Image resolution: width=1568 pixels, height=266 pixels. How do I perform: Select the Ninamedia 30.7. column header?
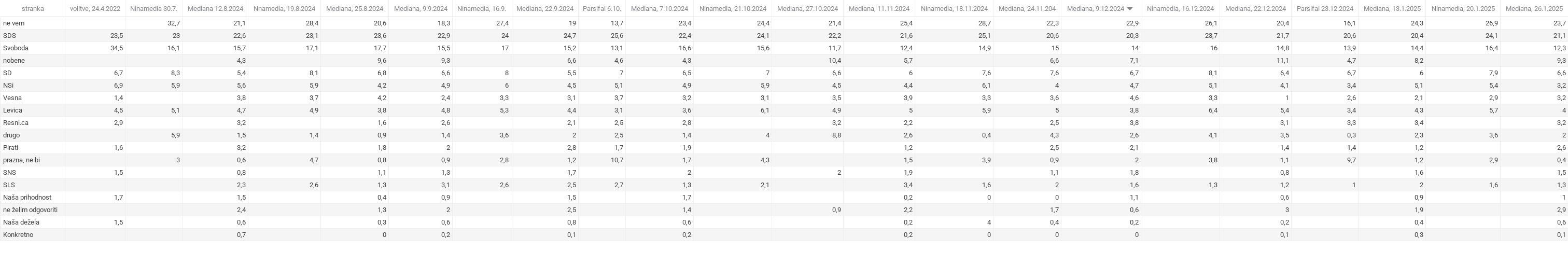(153, 9)
